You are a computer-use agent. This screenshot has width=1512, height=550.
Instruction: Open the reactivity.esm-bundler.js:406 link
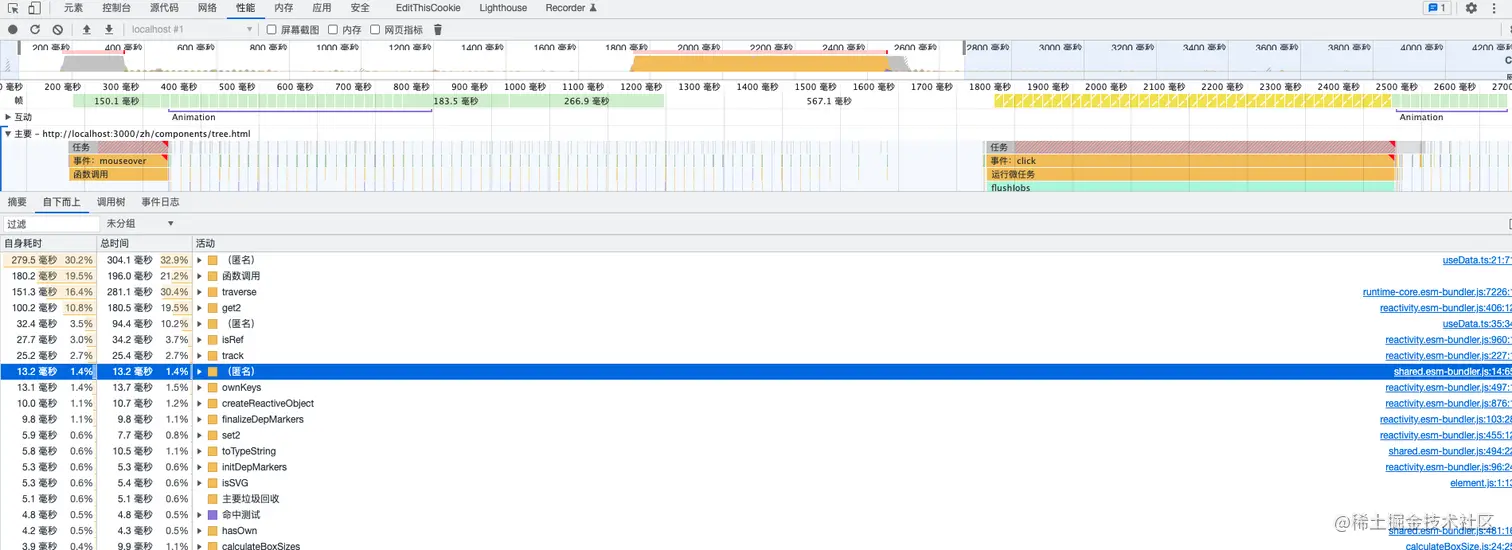1446,308
